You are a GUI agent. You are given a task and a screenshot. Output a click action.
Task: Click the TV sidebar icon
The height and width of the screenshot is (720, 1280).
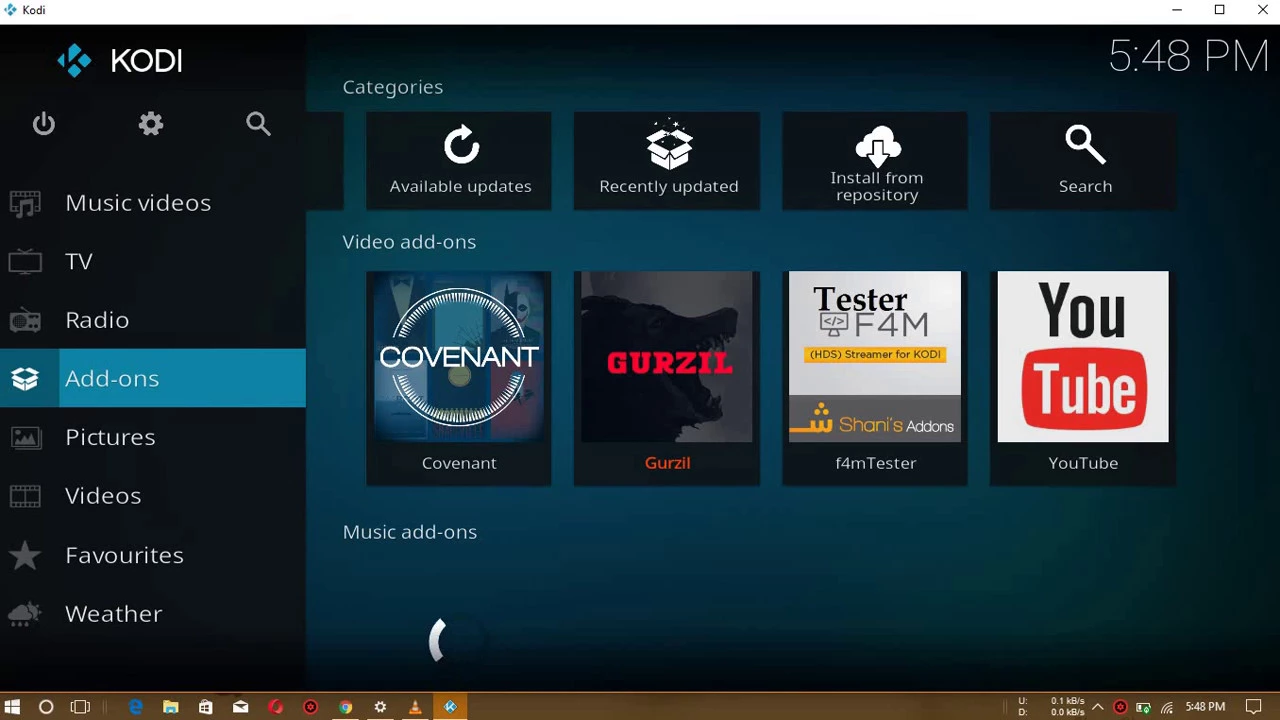[x=25, y=262]
